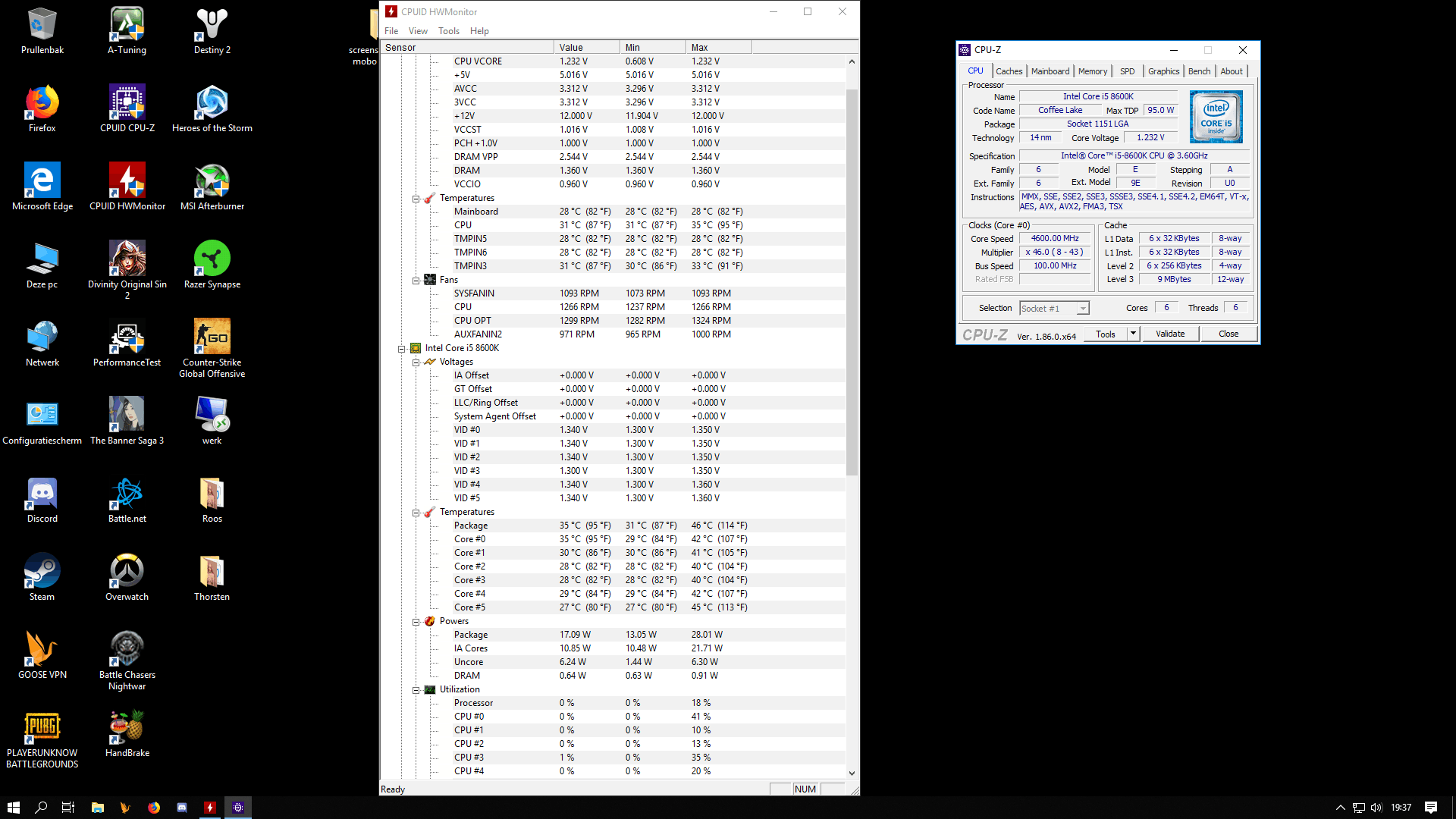The width and height of the screenshot is (1456, 819).
Task: Open the Action Center notification icon
Action: pos(1431,808)
